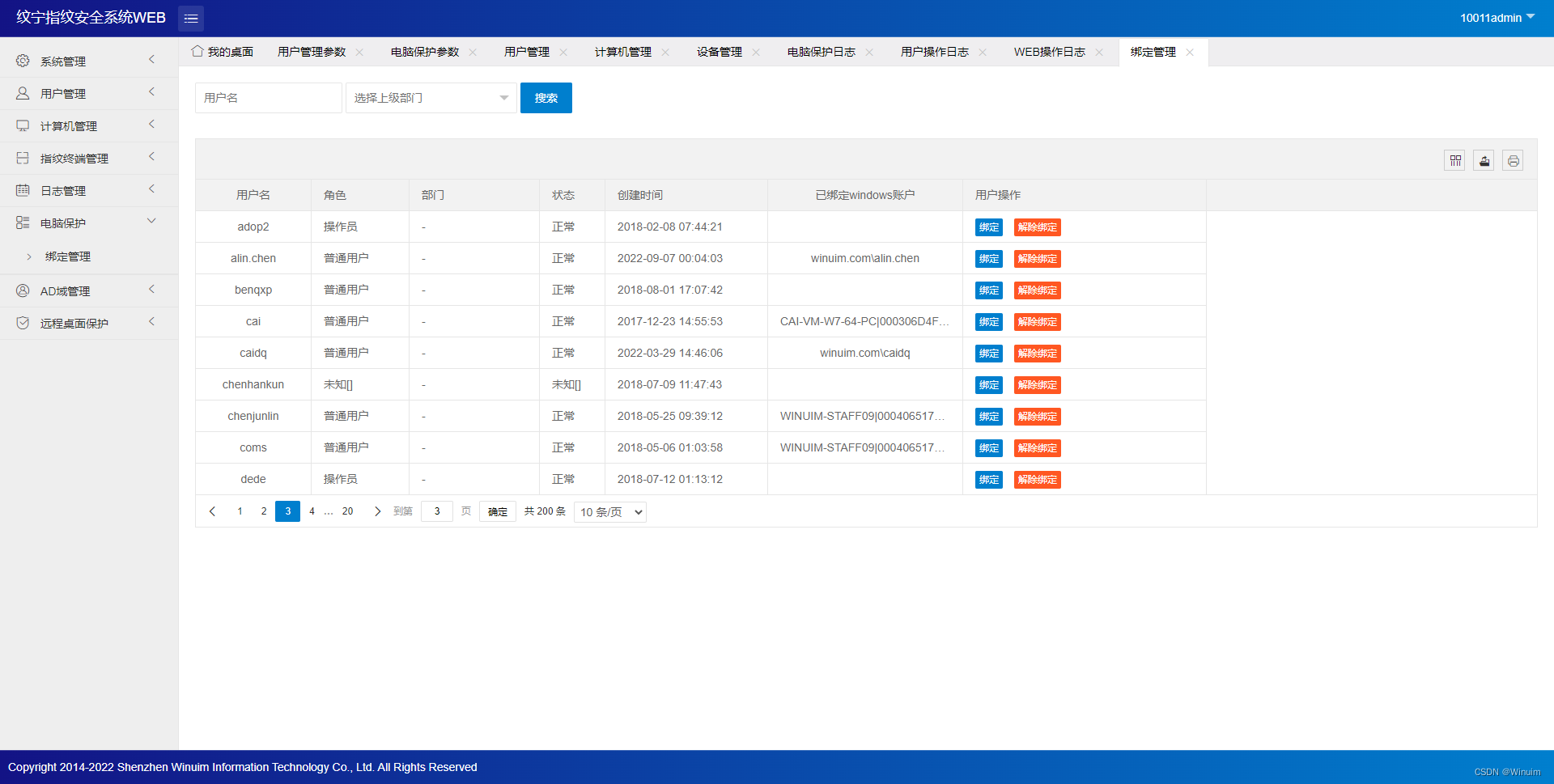Close the 计算机管理 tab
Image resolution: width=1554 pixels, height=784 pixels.
[665, 52]
